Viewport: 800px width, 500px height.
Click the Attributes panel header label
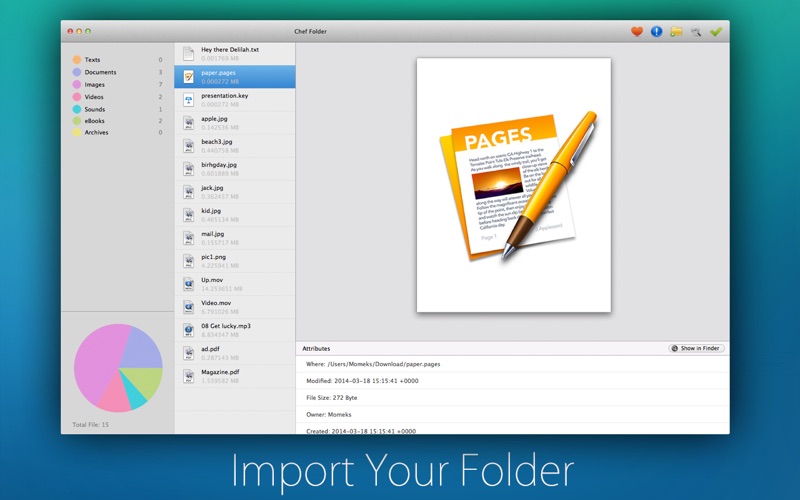point(316,348)
